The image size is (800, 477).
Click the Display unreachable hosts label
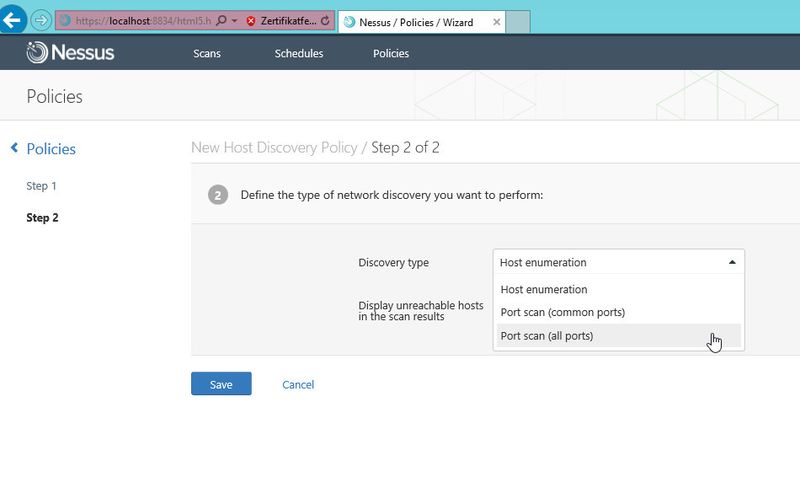(x=420, y=311)
